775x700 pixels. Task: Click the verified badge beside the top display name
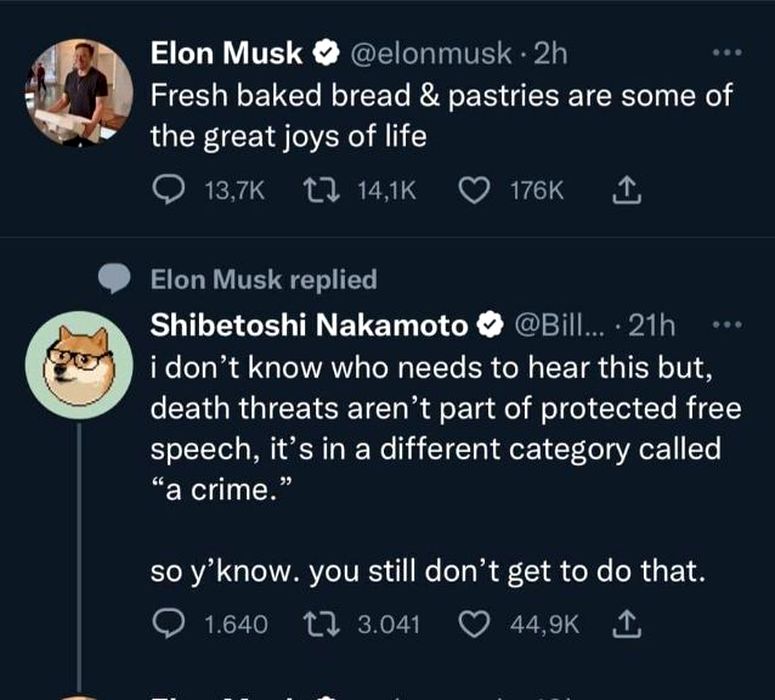click(x=328, y=54)
